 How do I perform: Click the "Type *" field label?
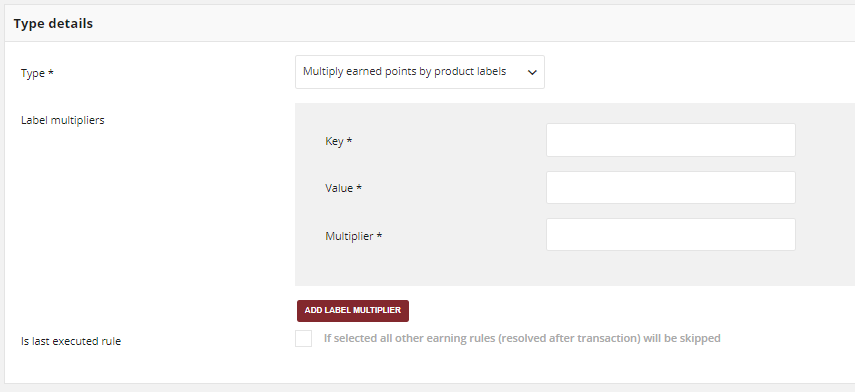point(37,73)
